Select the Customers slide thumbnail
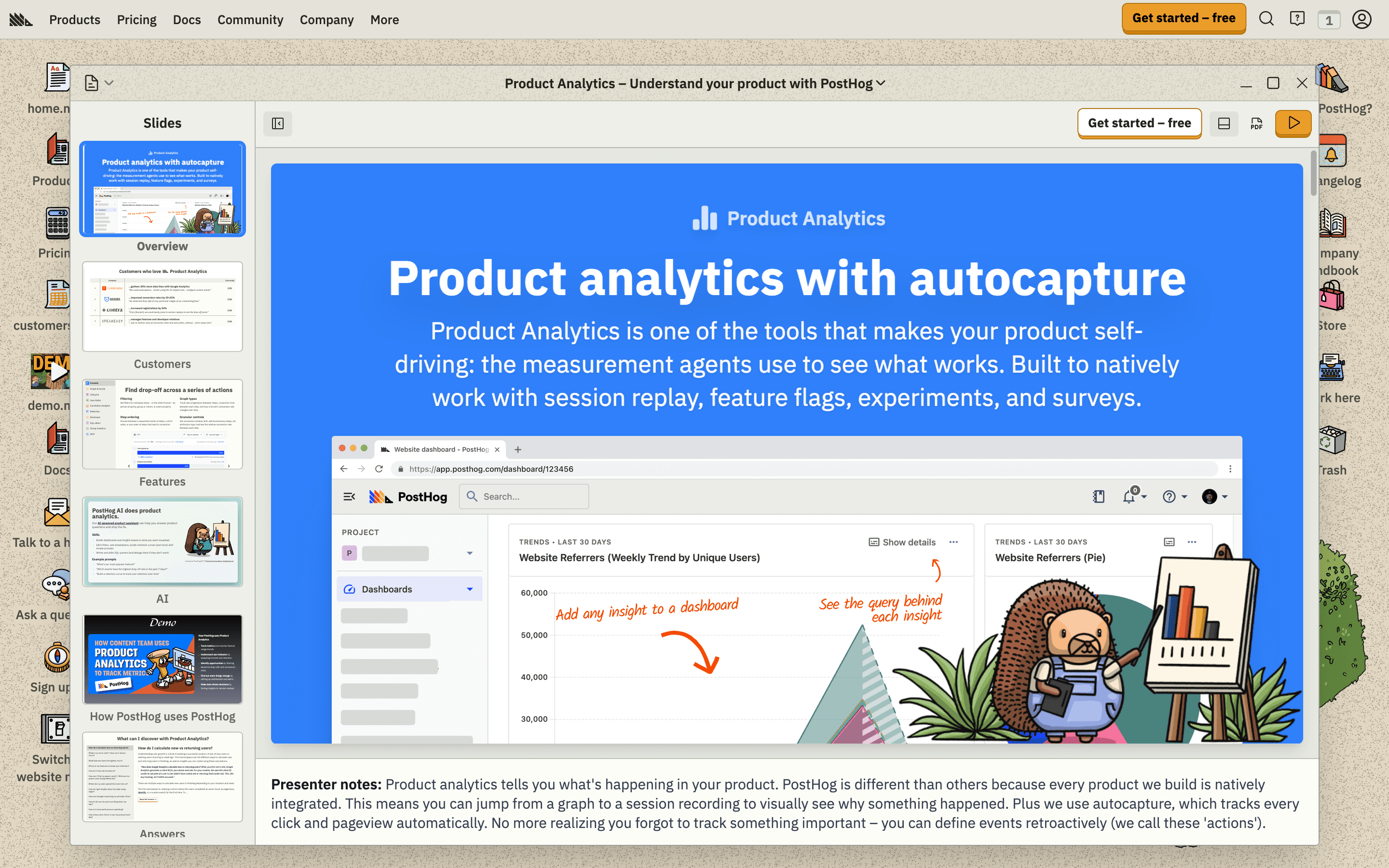The width and height of the screenshot is (1389, 868). point(163,307)
